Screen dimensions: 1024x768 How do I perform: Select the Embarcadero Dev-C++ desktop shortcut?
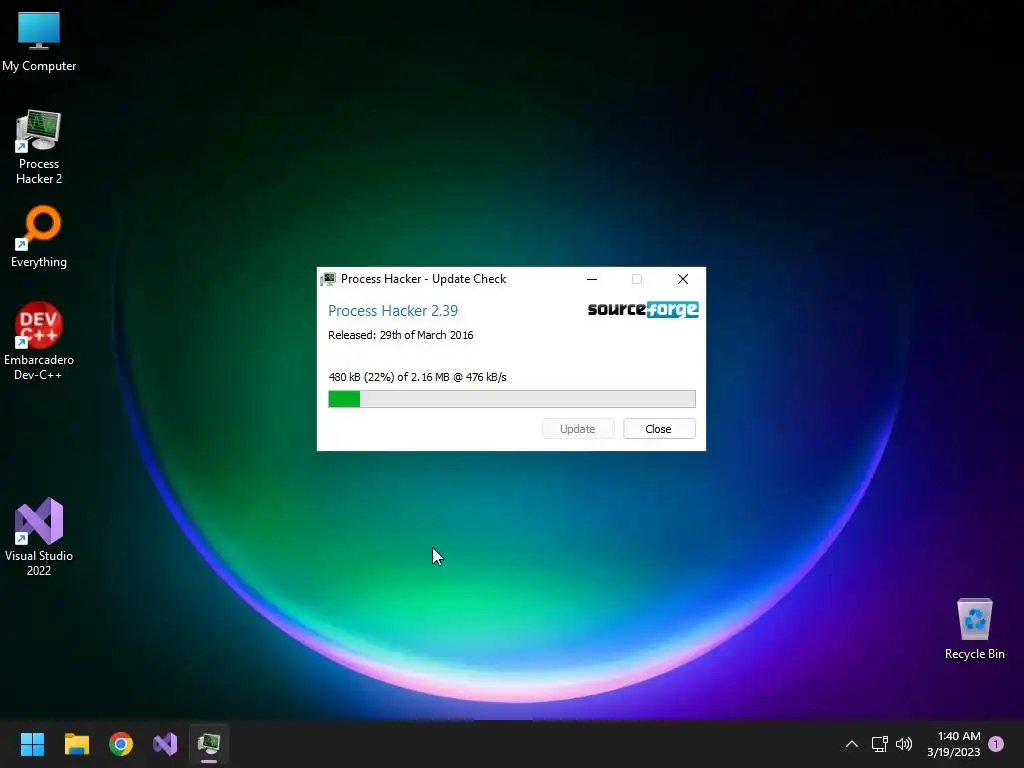pyautogui.click(x=39, y=341)
